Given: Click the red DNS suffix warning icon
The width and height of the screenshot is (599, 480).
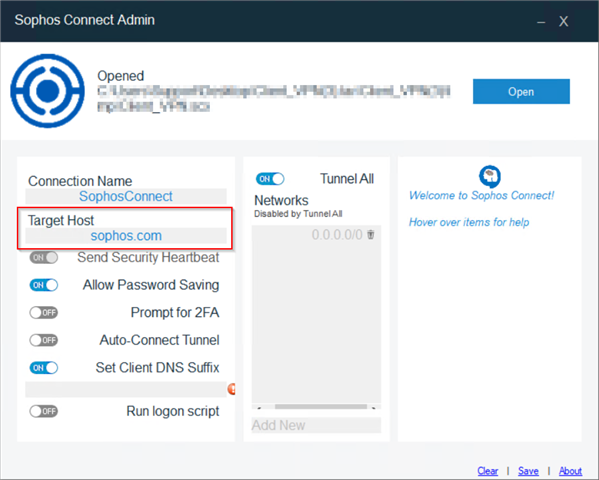Looking at the screenshot, I should (x=232, y=389).
